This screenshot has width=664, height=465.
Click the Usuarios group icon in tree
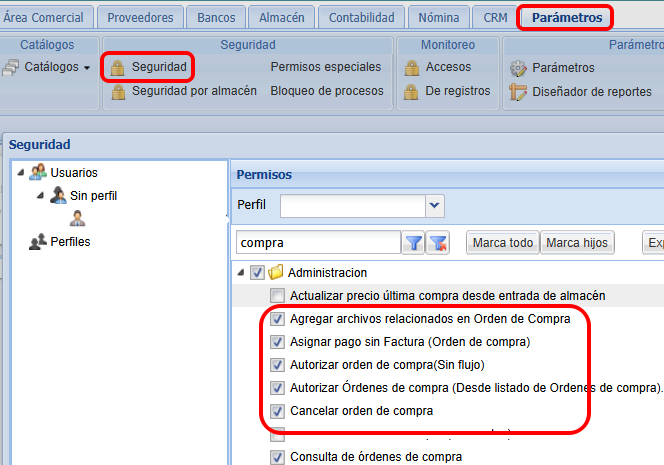(38, 172)
